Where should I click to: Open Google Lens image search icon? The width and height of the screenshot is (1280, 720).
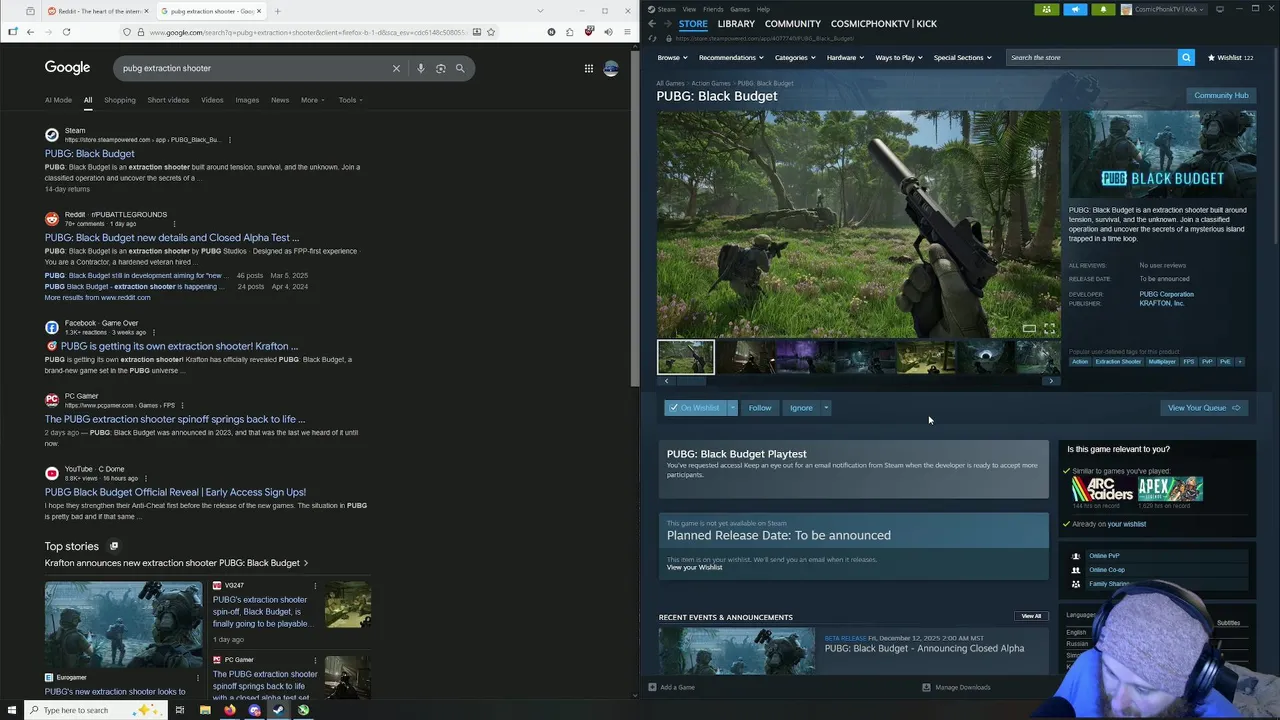[x=440, y=68]
